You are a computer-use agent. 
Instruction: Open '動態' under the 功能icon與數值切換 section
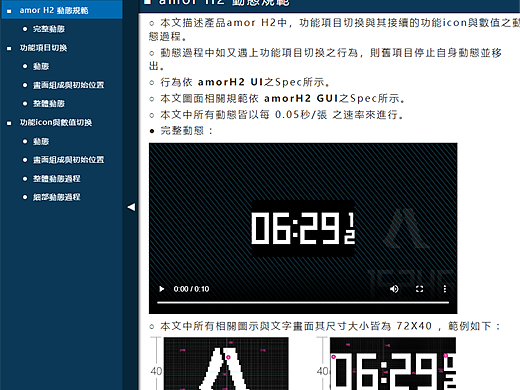click(41, 141)
